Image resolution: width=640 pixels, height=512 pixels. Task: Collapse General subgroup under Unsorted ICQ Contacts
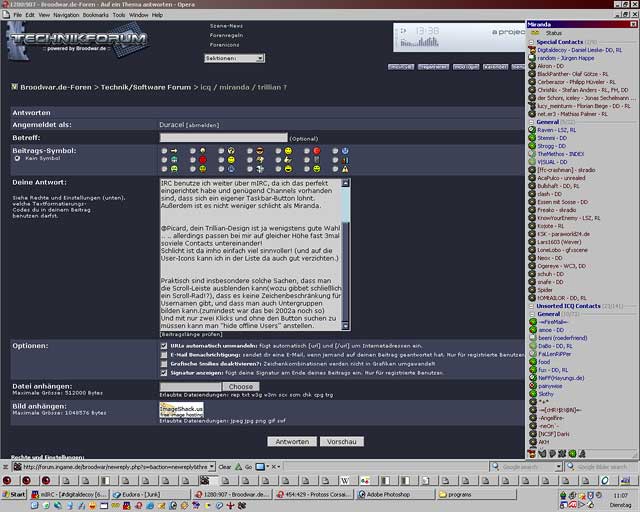click(x=532, y=314)
